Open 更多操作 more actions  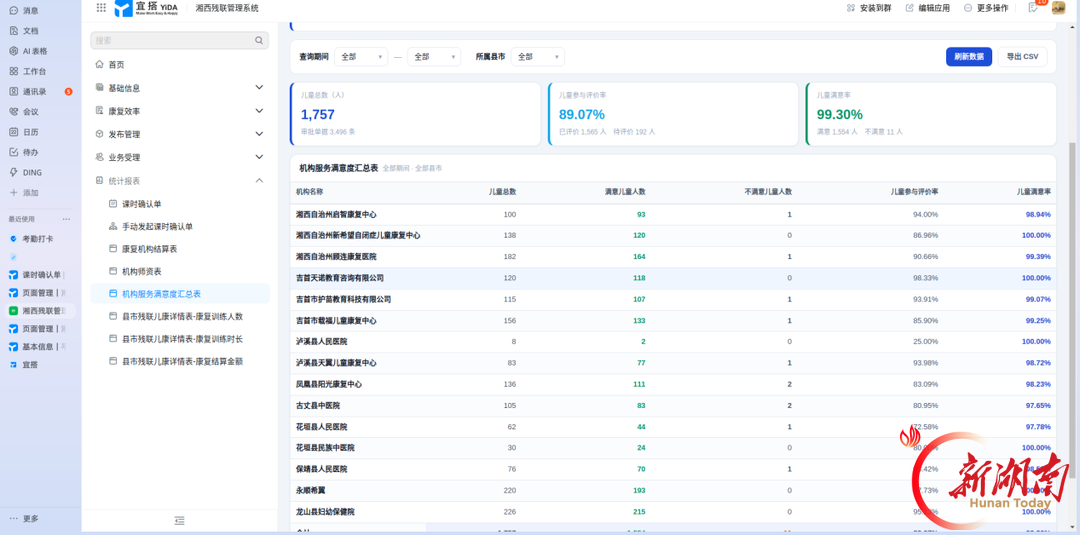[x=986, y=8]
